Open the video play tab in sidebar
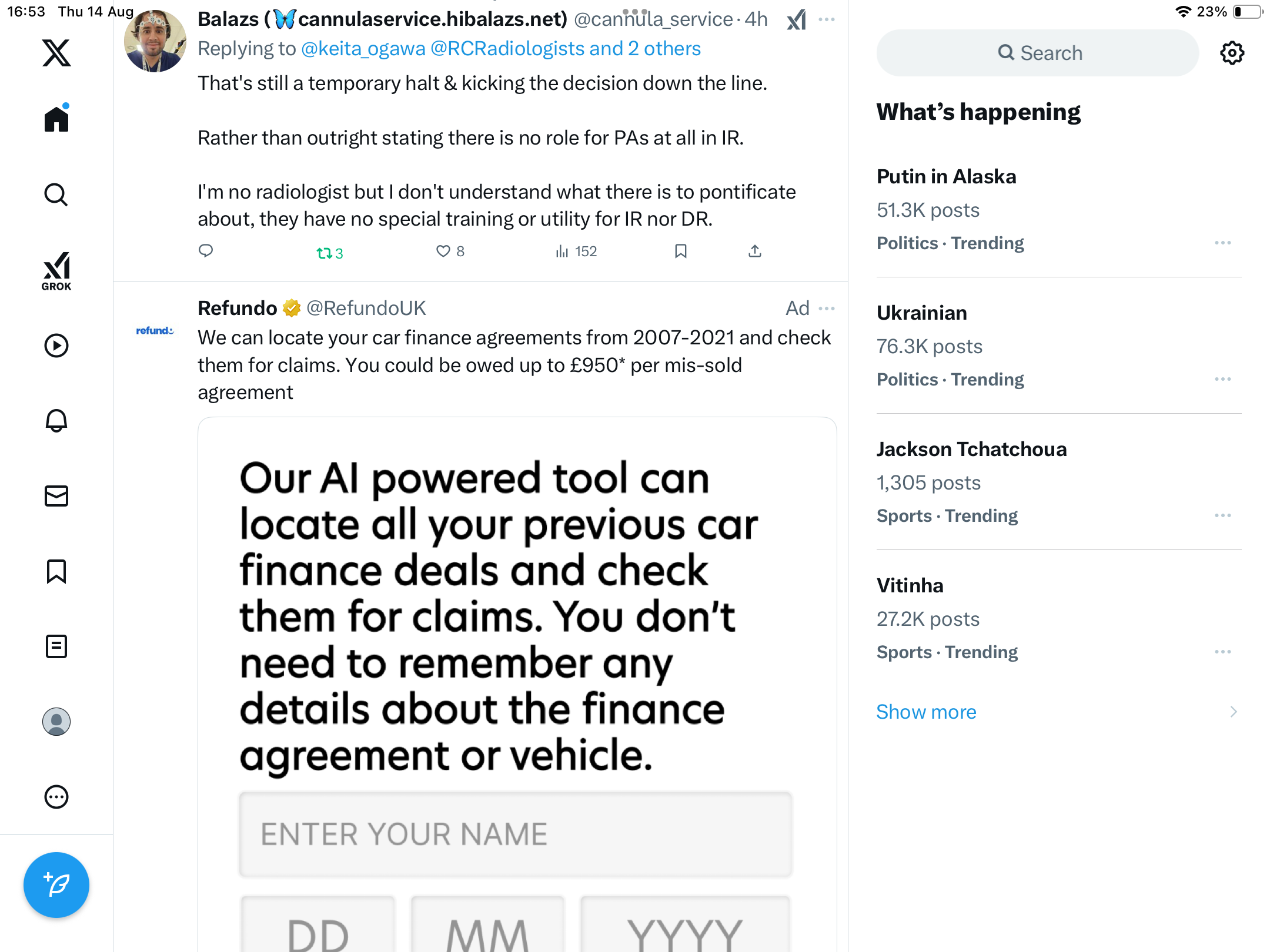The height and width of the screenshot is (952, 1270). pos(56,346)
